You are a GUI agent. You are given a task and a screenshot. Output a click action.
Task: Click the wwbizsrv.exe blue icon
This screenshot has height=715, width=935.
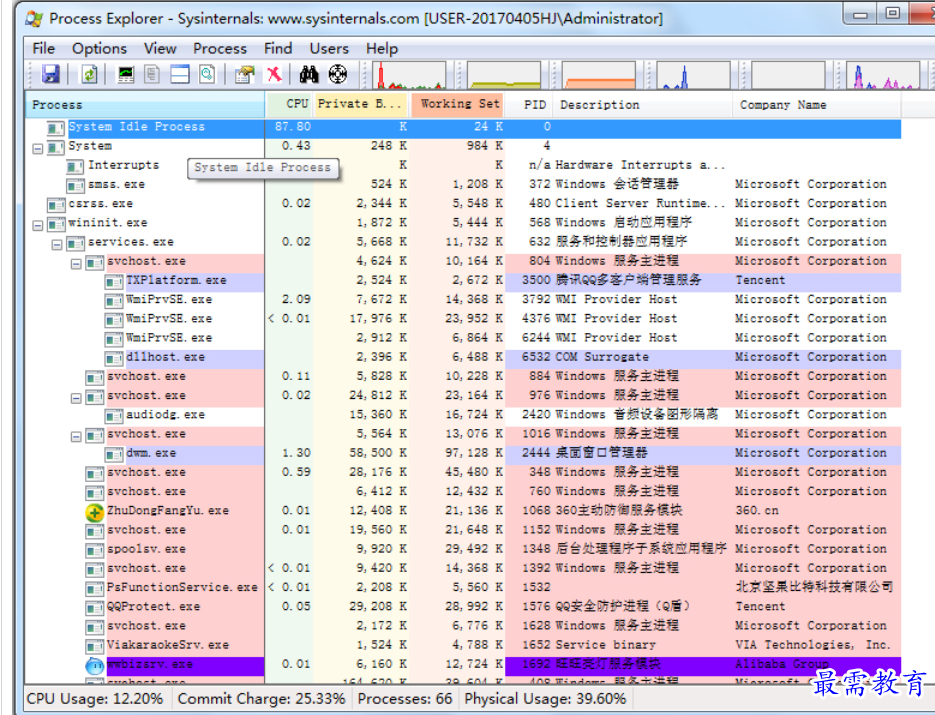tap(94, 666)
